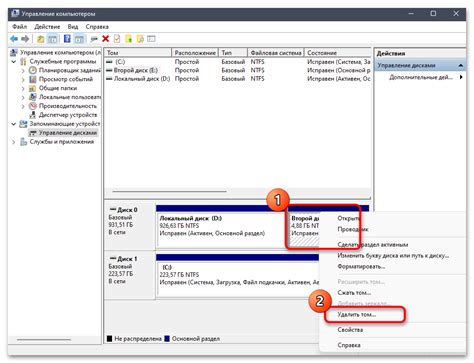This screenshot has height=363, width=474.
Task: Choose Свойства in the context menu
Action: pyautogui.click(x=350, y=330)
